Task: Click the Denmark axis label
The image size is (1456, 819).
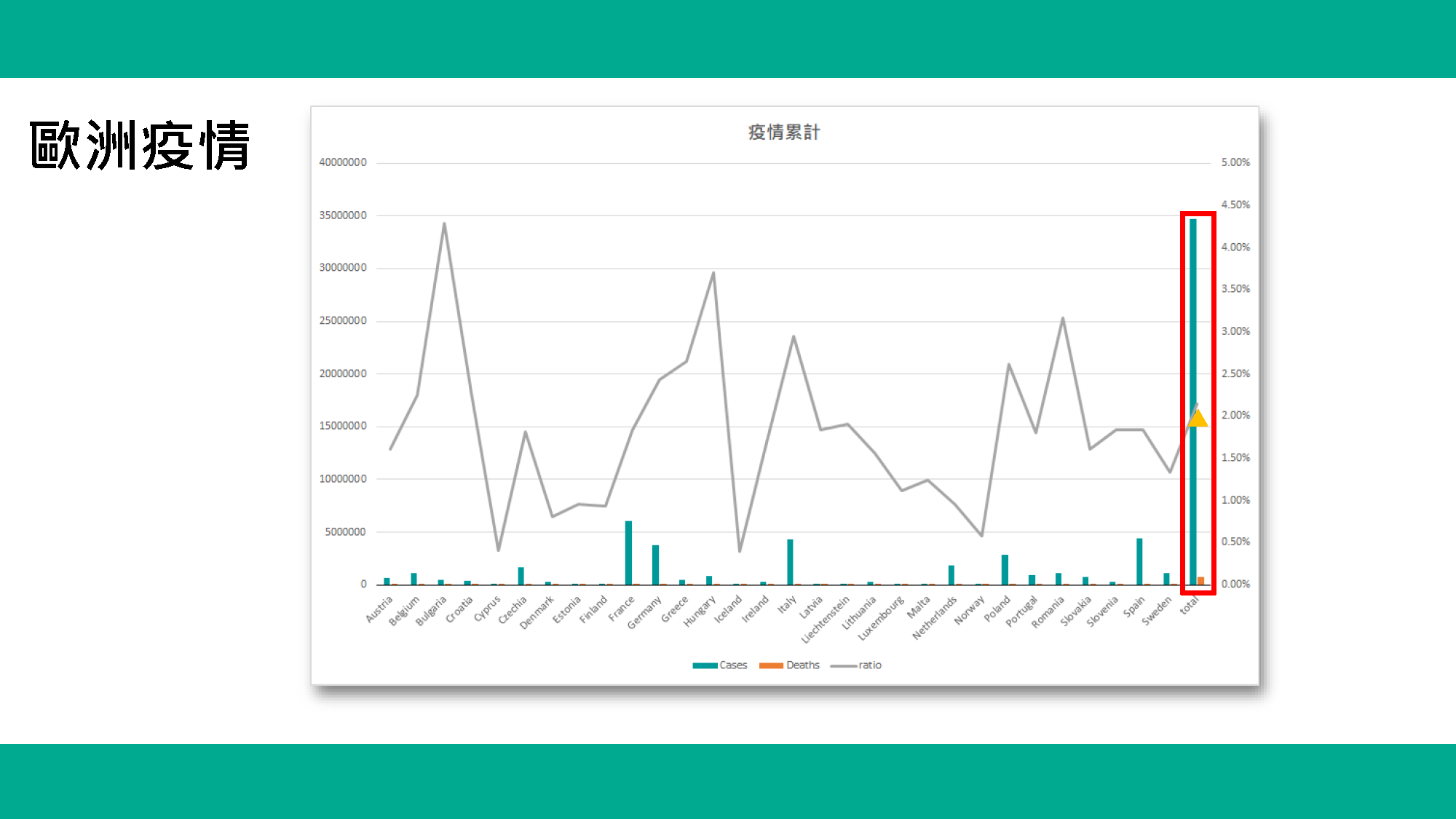Action: [537, 612]
